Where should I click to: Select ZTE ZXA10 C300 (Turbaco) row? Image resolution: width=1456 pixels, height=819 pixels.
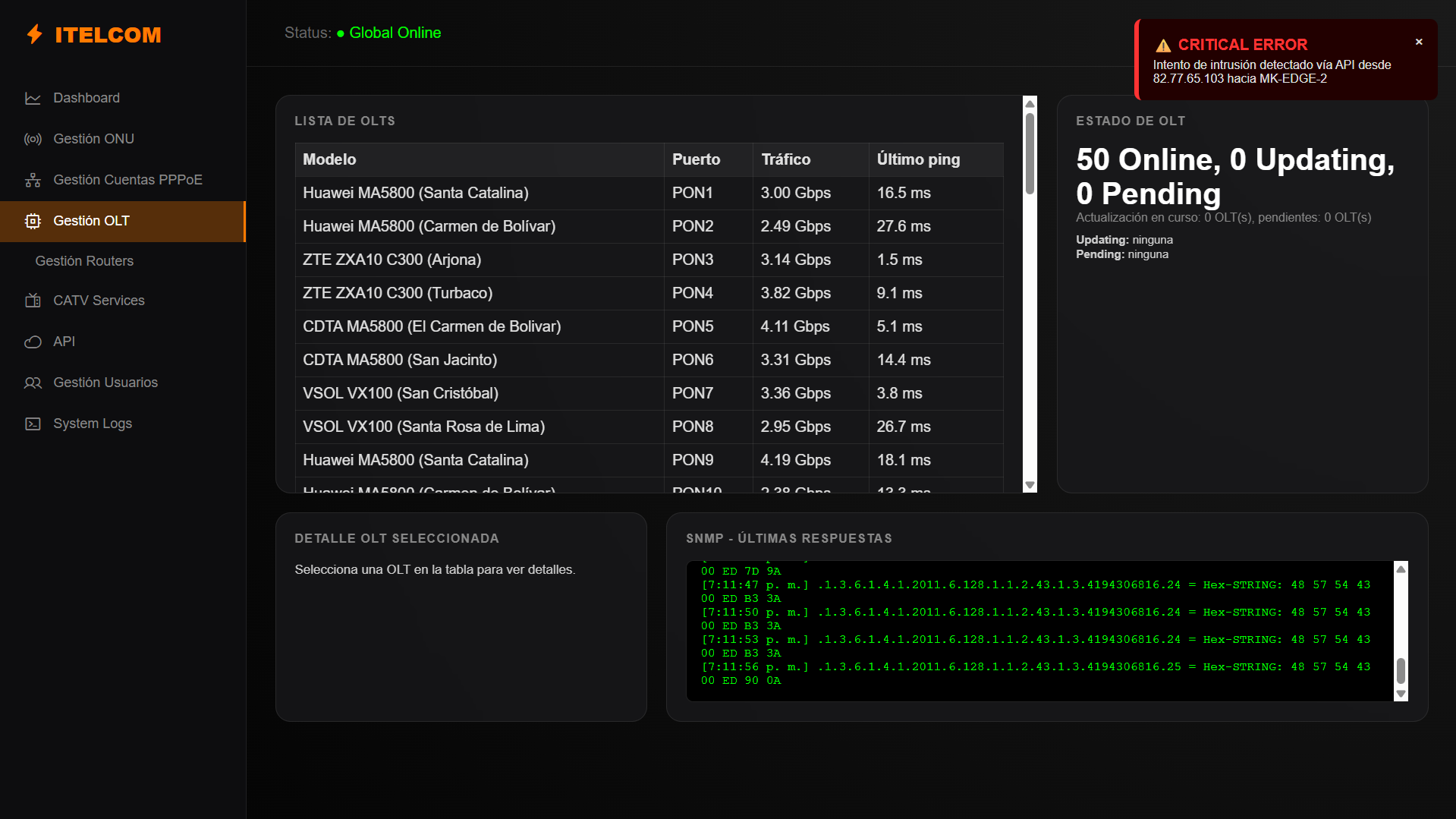649,293
